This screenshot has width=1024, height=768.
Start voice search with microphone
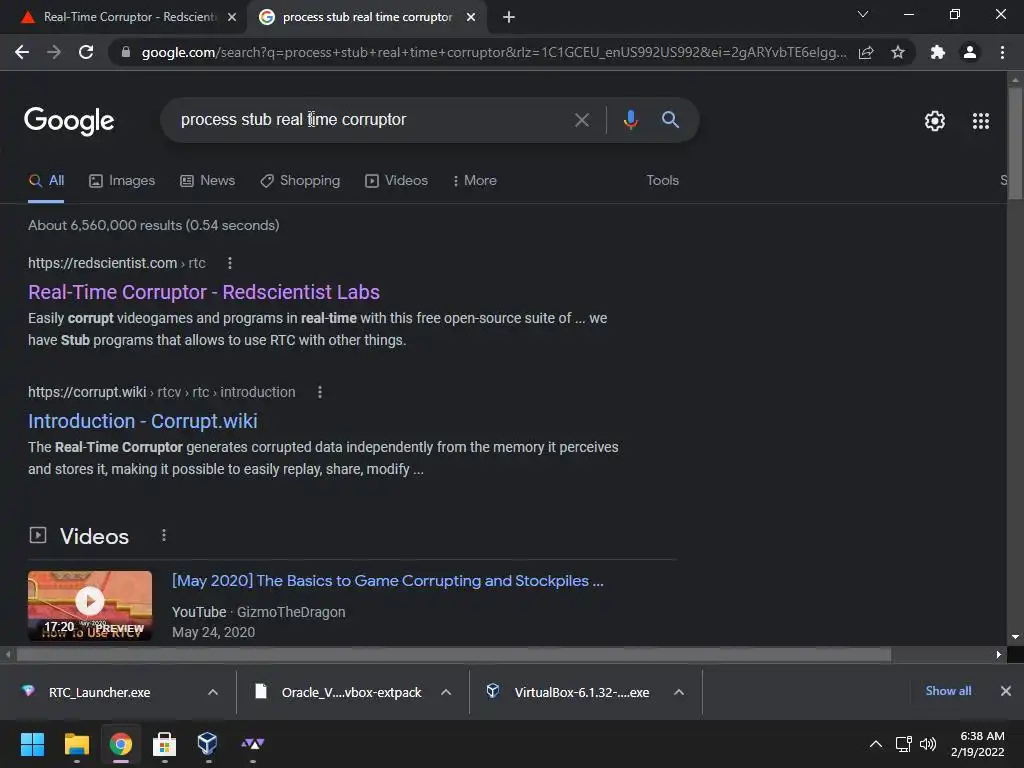tap(630, 120)
